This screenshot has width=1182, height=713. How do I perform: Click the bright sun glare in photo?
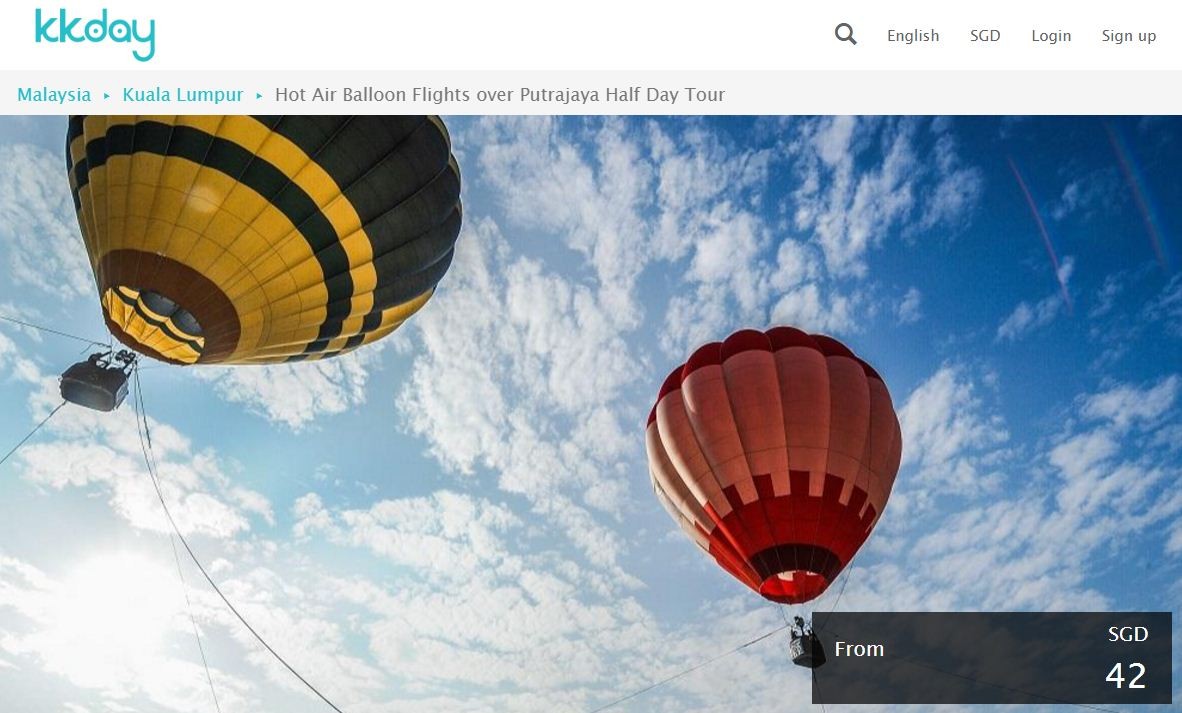pyautogui.click(x=98, y=618)
